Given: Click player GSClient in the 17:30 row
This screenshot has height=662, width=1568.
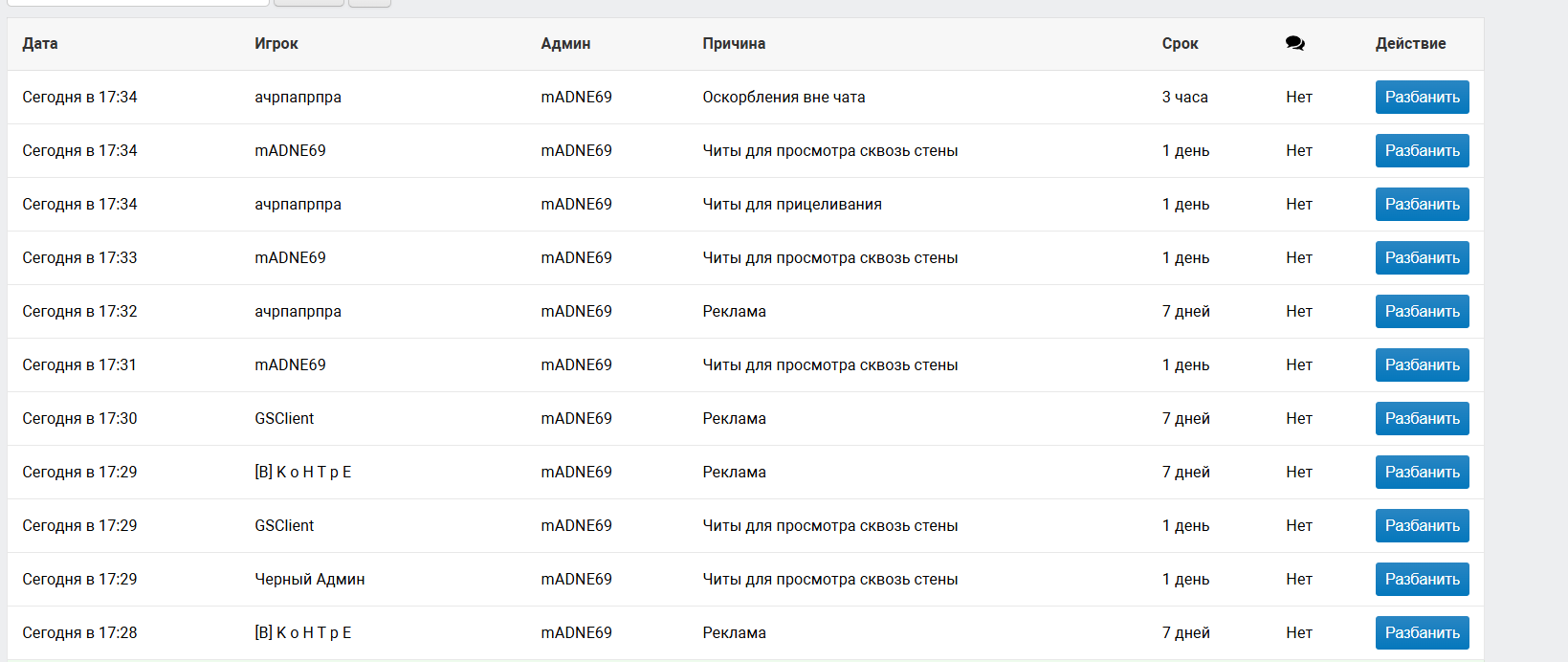Looking at the screenshot, I should pyautogui.click(x=284, y=418).
